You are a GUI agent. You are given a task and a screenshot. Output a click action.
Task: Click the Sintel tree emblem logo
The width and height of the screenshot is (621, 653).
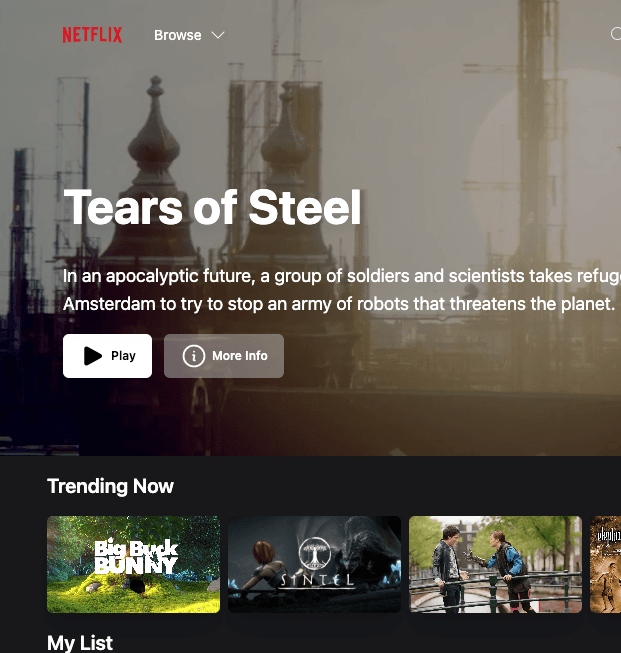pyautogui.click(x=315, y=554)
